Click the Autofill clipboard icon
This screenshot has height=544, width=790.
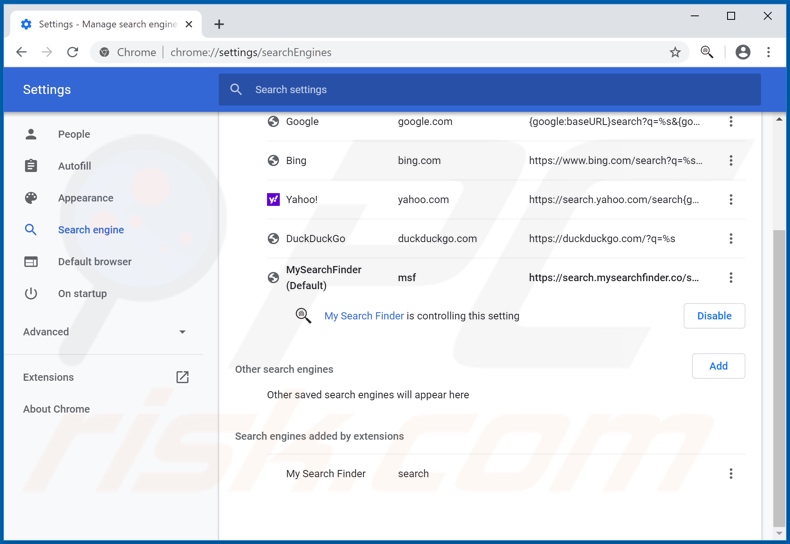coord(31,166)
